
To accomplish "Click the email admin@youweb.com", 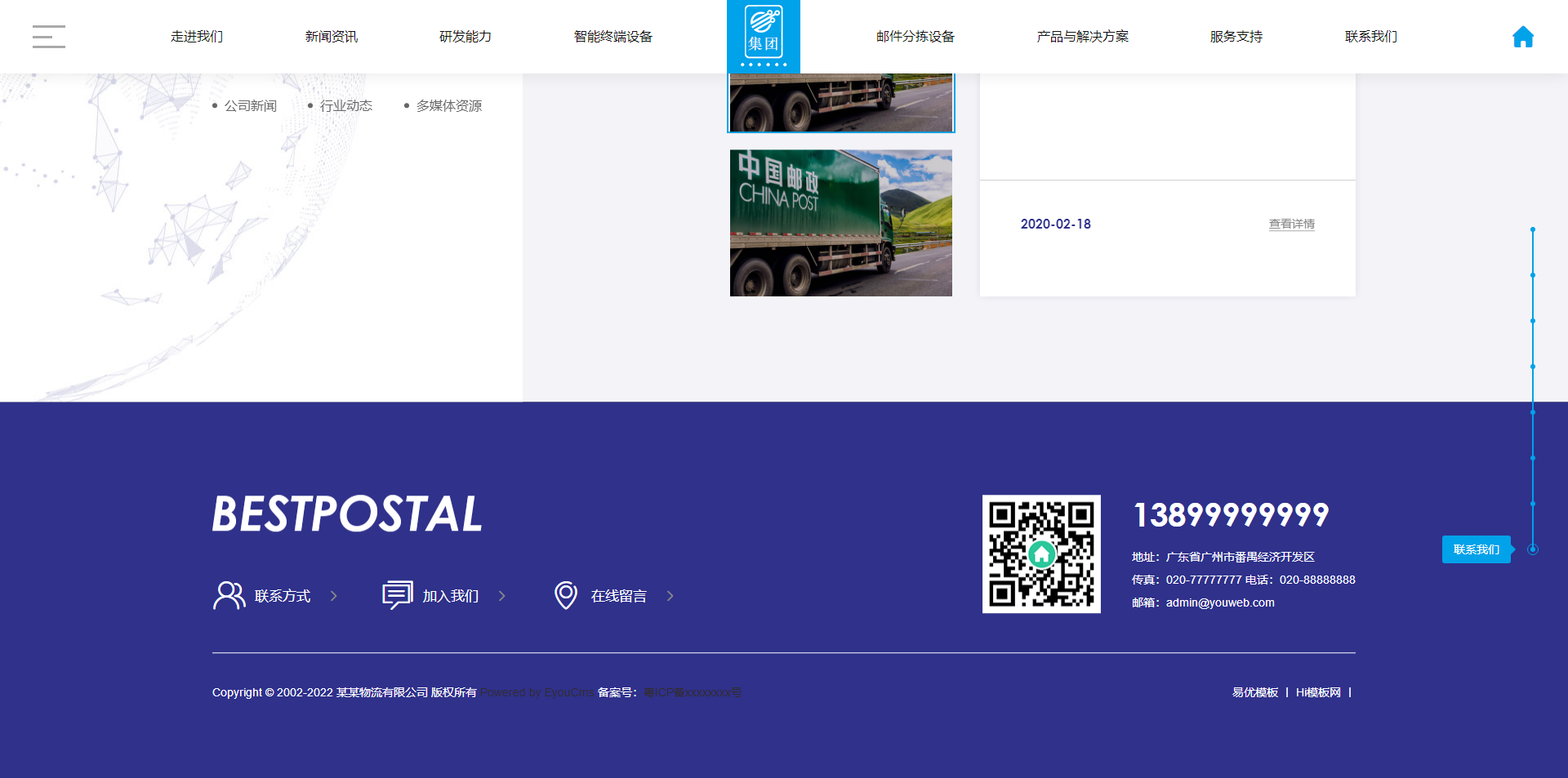I will coord(1220,602).
